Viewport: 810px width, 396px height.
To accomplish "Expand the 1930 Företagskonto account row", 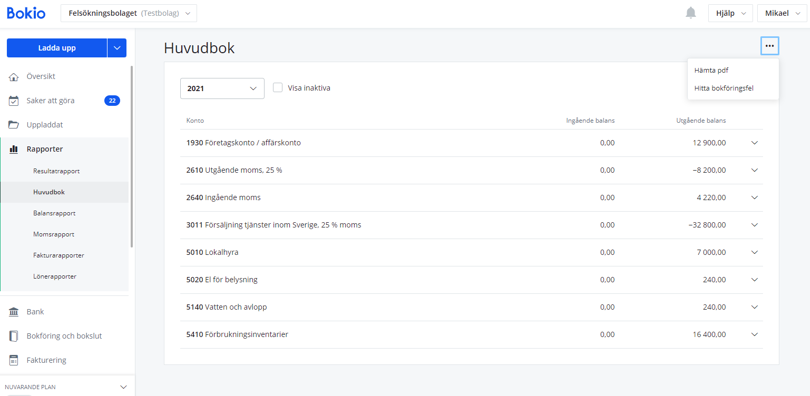I will pyautogui.click(x=471, y=143).
